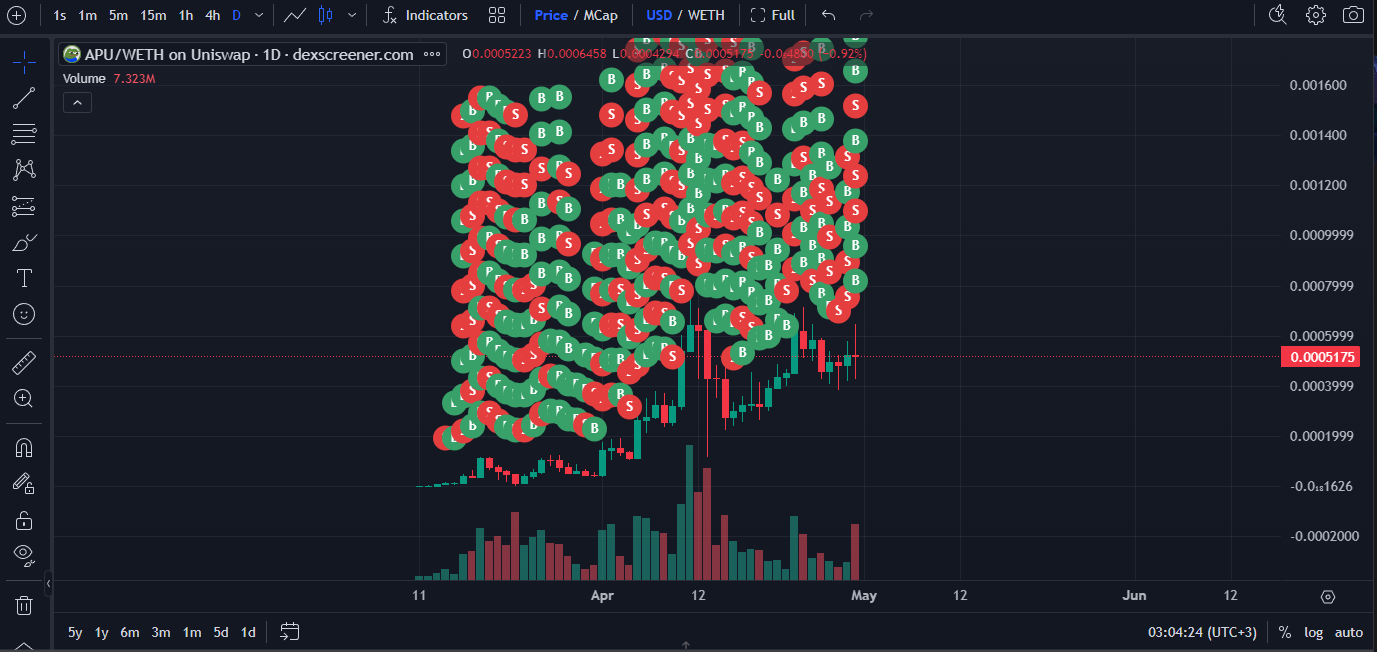Viewport: 1377px width, 652px height.
Task: Select the 6m date range
Action: click(130, 632)
